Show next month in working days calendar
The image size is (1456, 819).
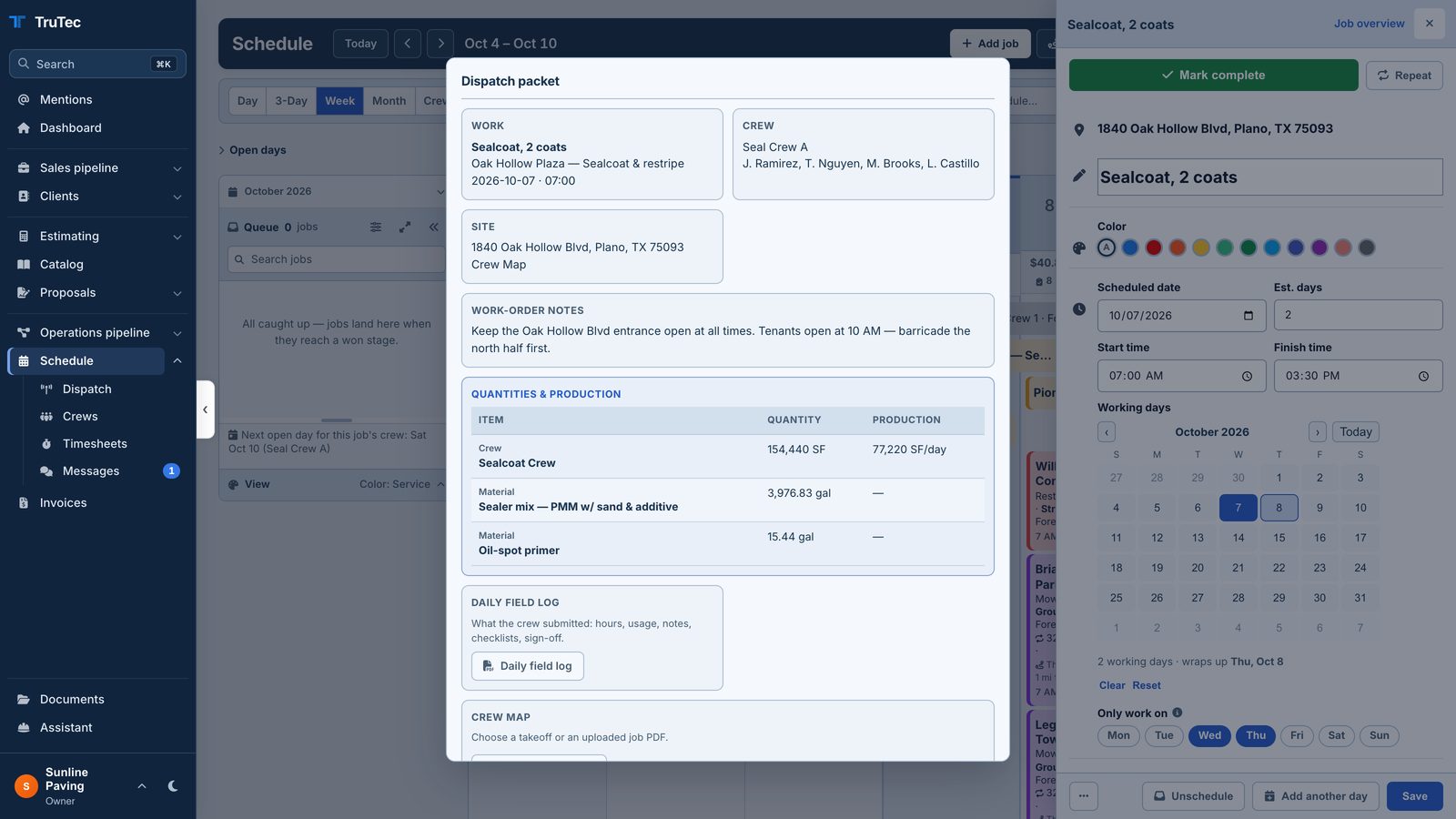coord(1318,432)
